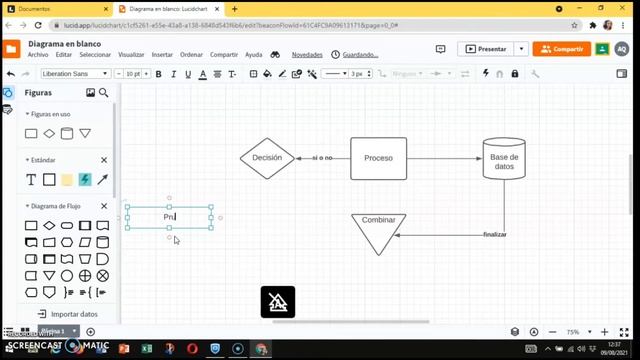
Task: Select the arrow line shape in Estándar
Action: (x=103, y=180)
